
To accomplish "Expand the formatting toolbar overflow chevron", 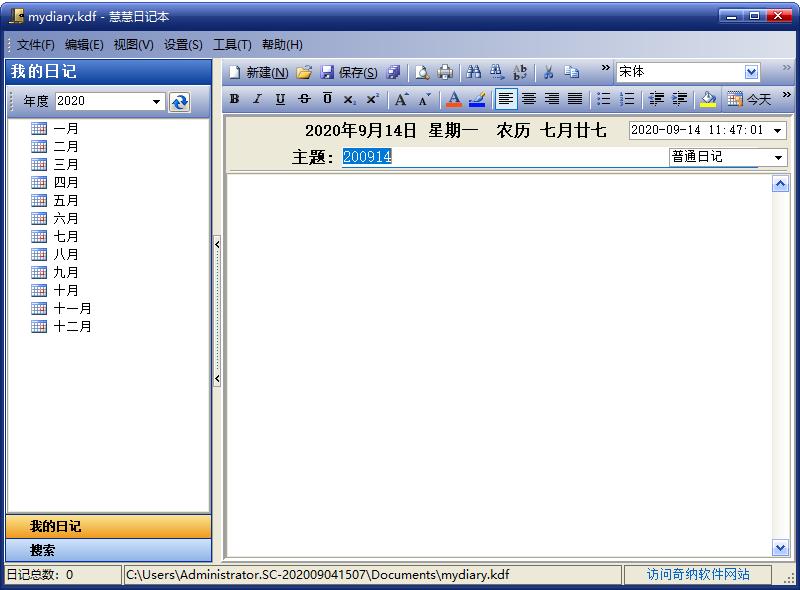I will click(786, 94).
